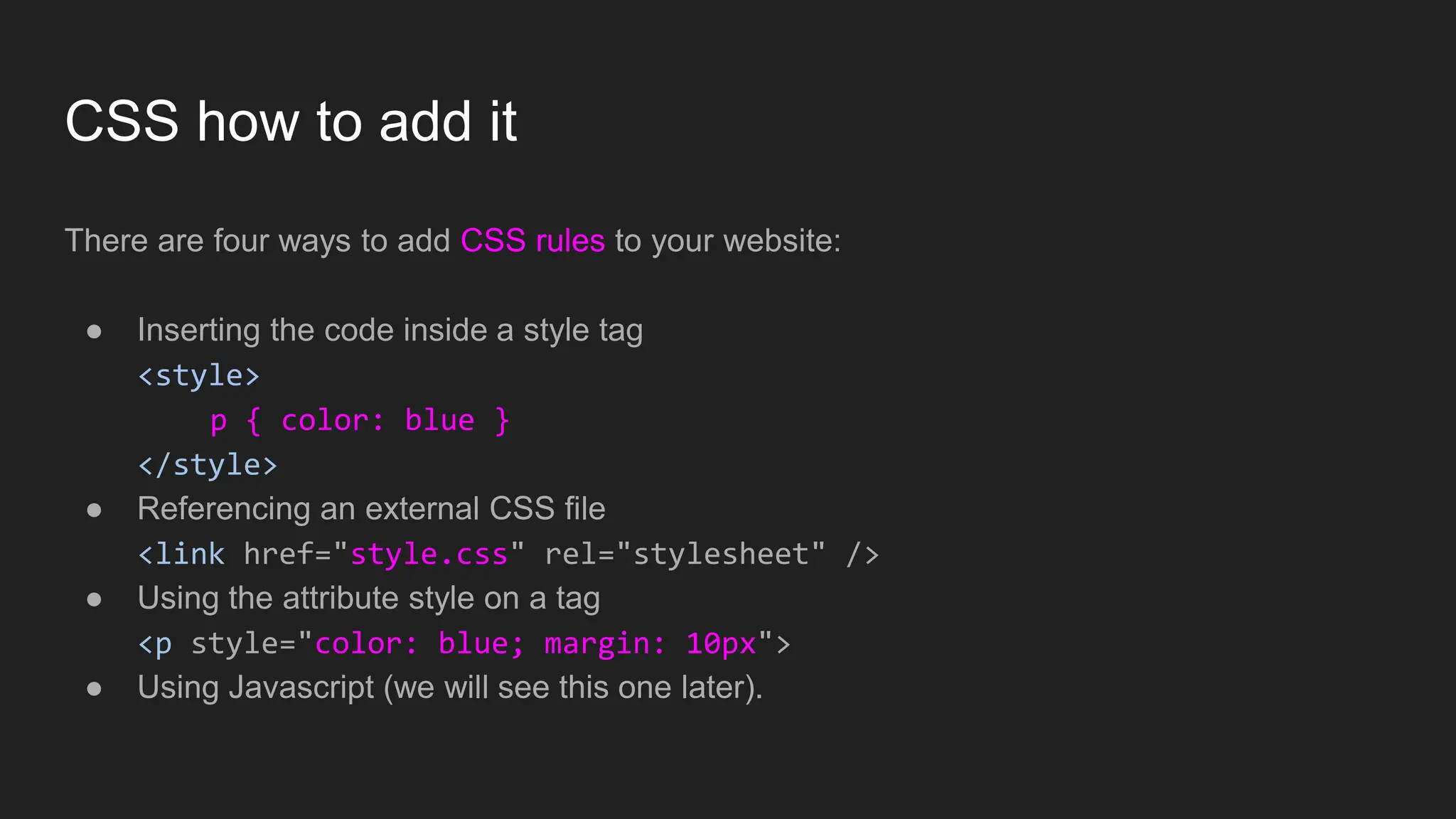This screenshot has width=1456, height=819.
Task: Click the bullet point before "Using the attribute"
Action: (94, 599)
